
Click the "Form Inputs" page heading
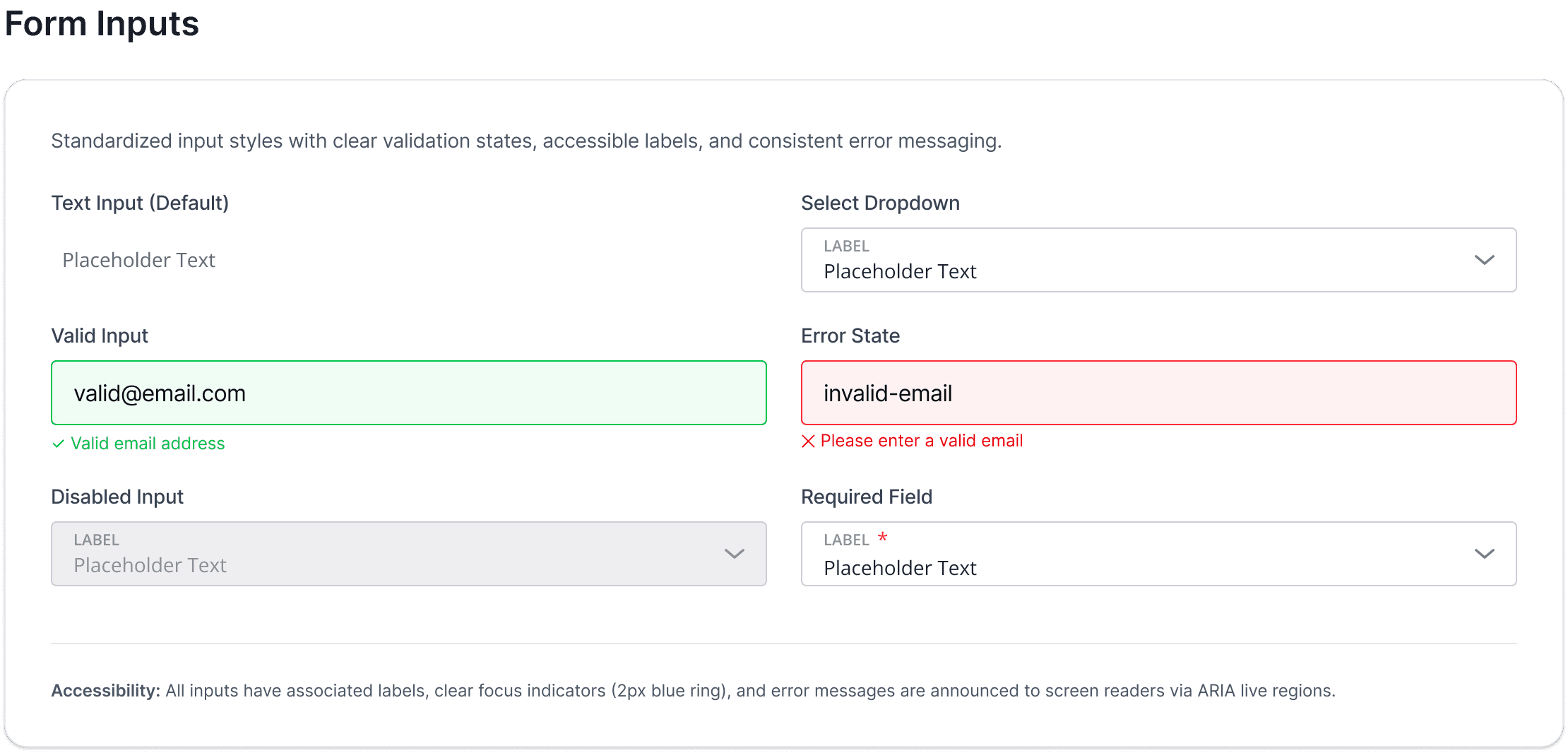coord(102,24)
